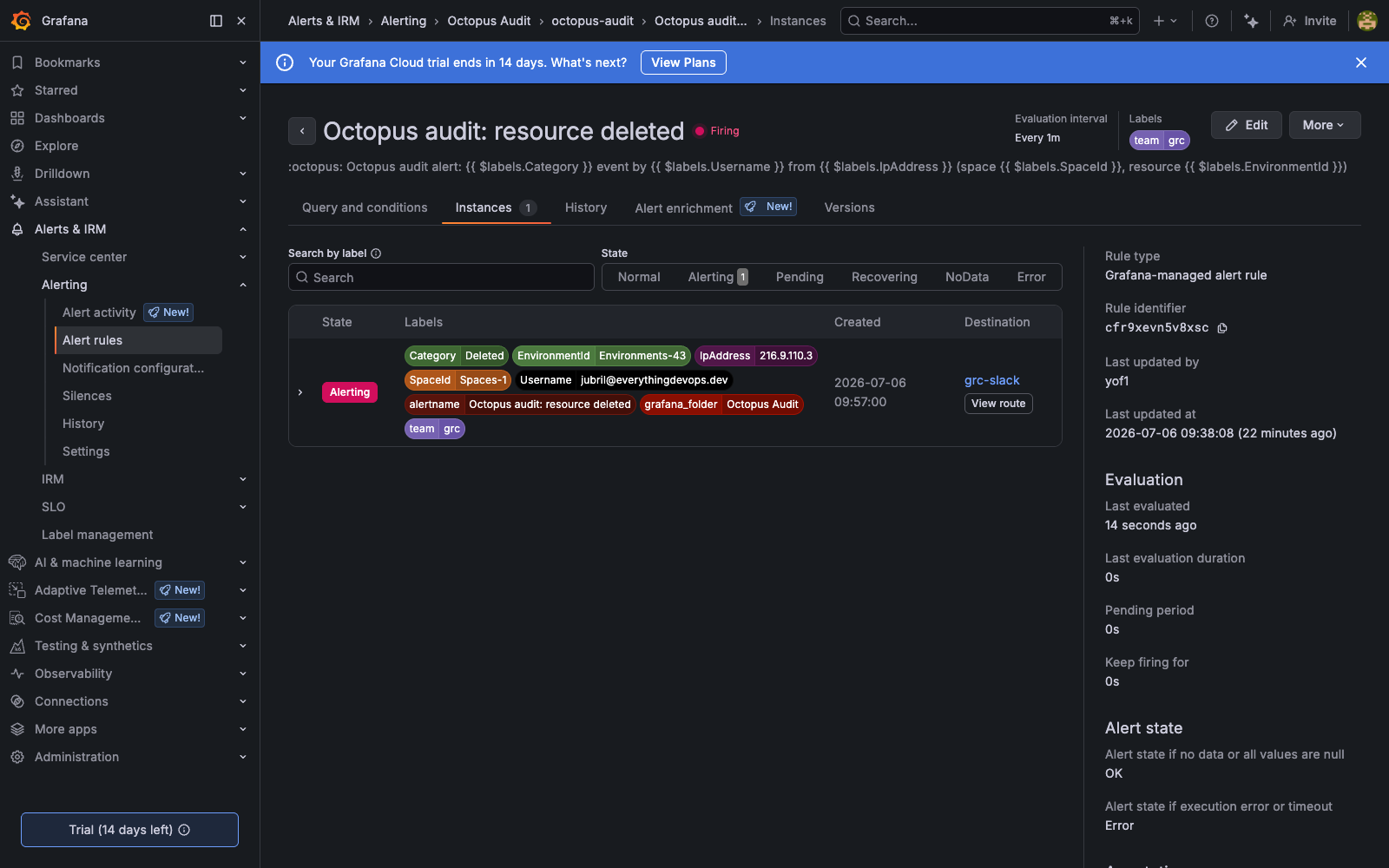The image size is (1389, 868).
Task: Click the Cost Management icon
Action: click(x=17, y=618)
